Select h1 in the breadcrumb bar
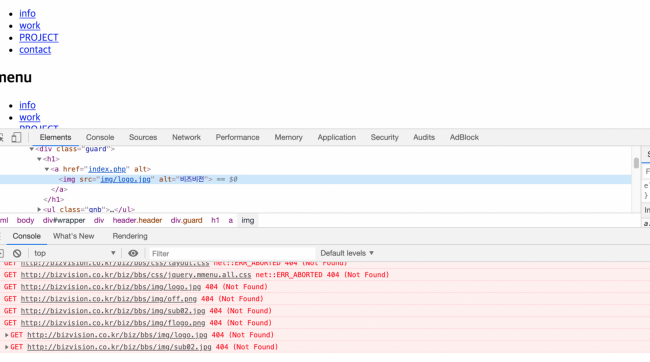The width and height of the screenshot is (650, 362). [215, 221]
